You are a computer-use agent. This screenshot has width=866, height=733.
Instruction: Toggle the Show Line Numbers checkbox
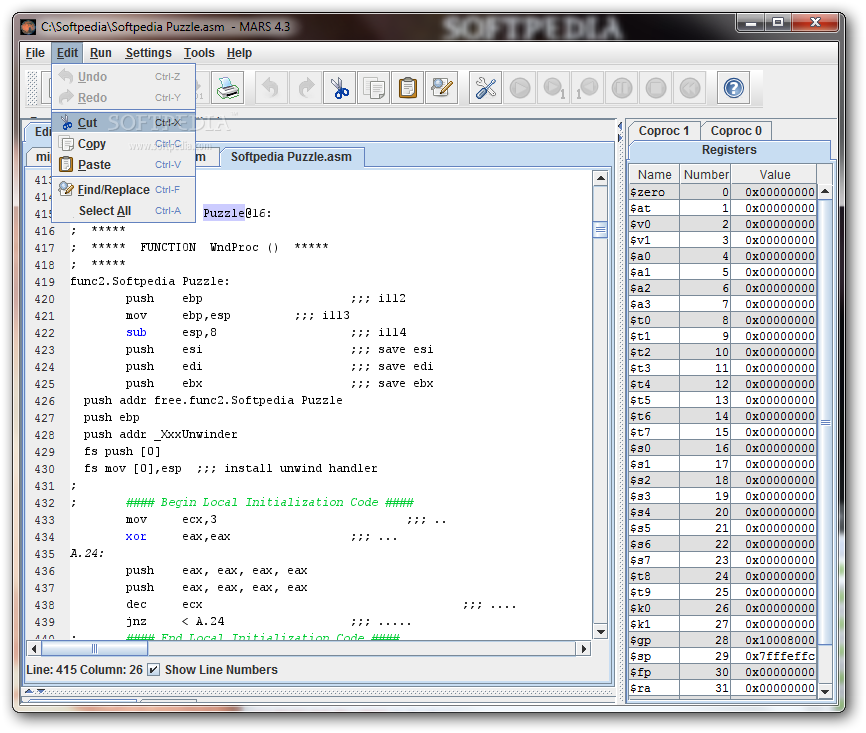154,669
